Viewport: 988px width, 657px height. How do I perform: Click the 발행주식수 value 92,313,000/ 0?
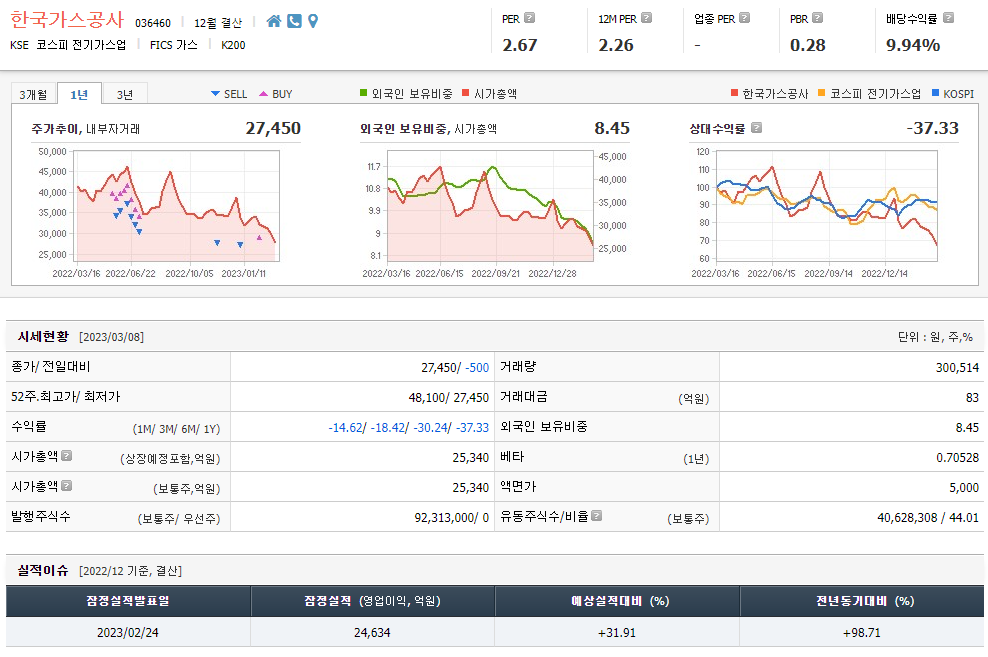(x=452, y=518)
